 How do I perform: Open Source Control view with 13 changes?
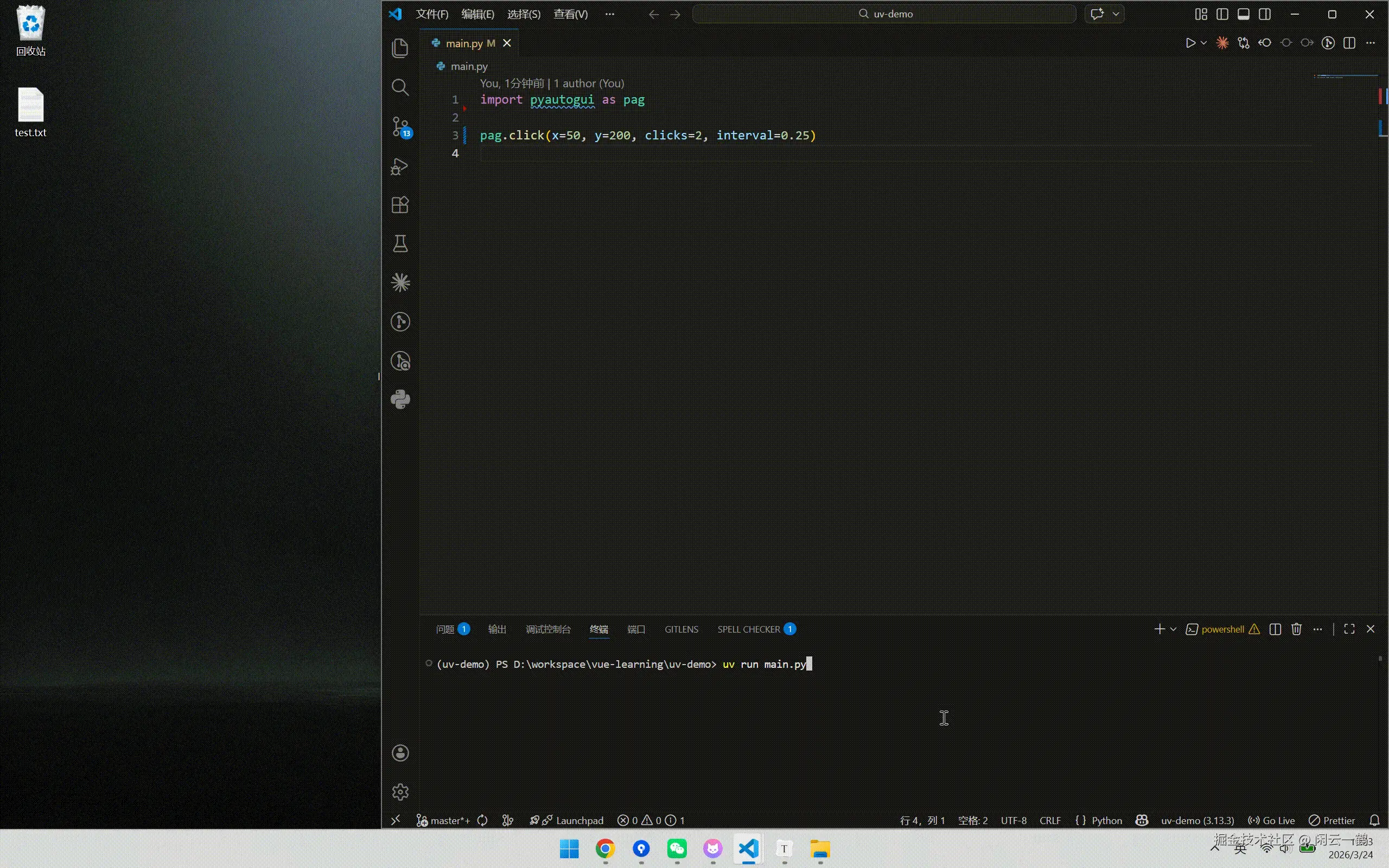coord(400,126)
